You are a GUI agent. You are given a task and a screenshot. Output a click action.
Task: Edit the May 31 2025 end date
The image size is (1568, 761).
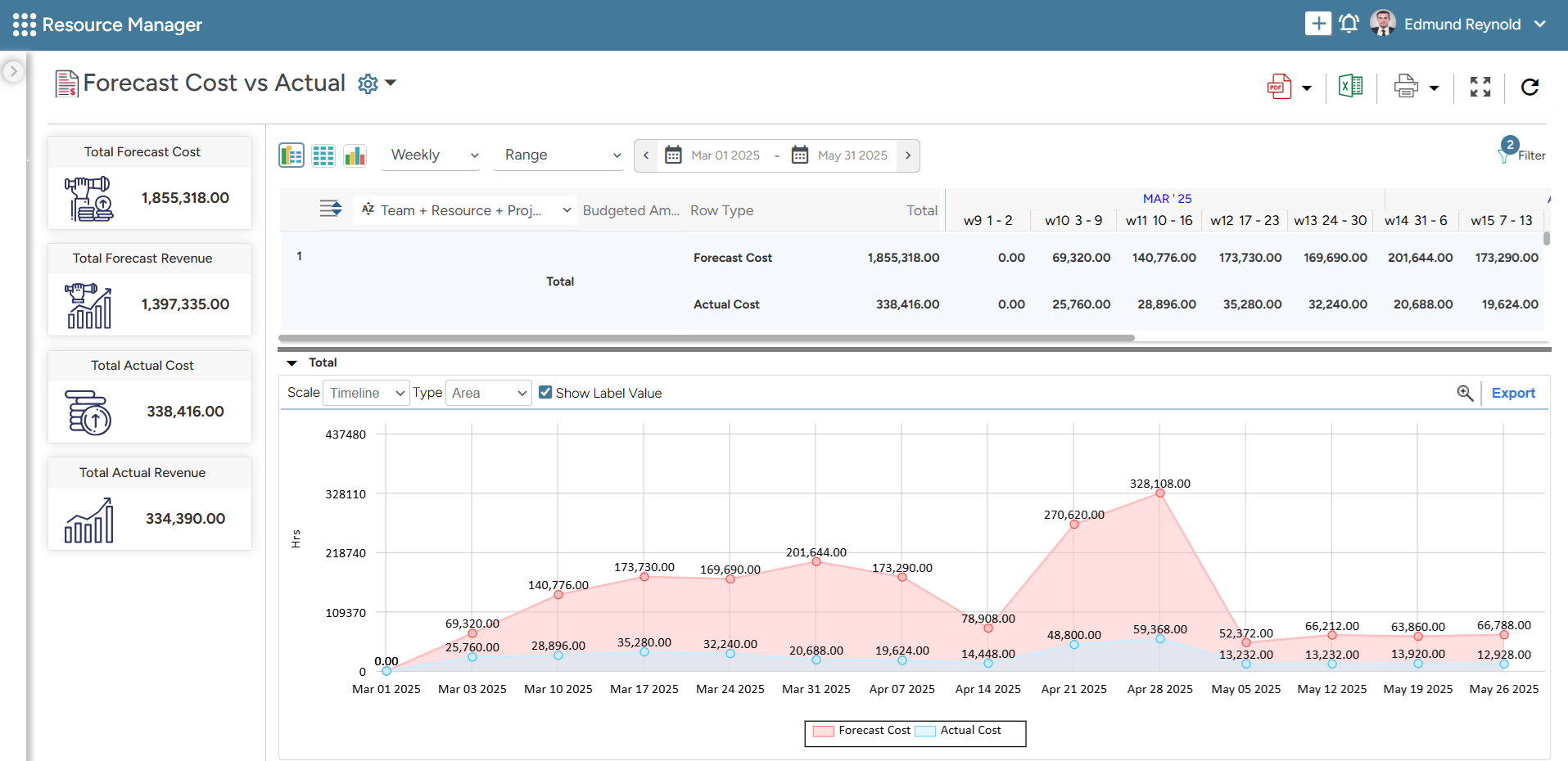coord(852,155)
